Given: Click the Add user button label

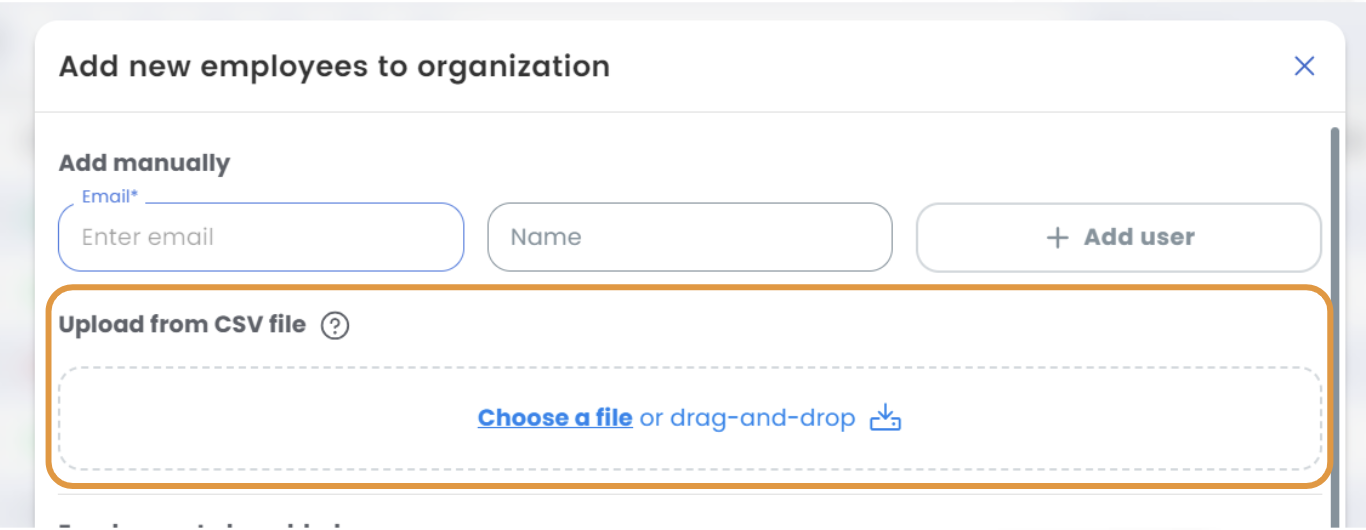Looking at the screenshot, I should pyautogui.click(x=1139, y=237).
